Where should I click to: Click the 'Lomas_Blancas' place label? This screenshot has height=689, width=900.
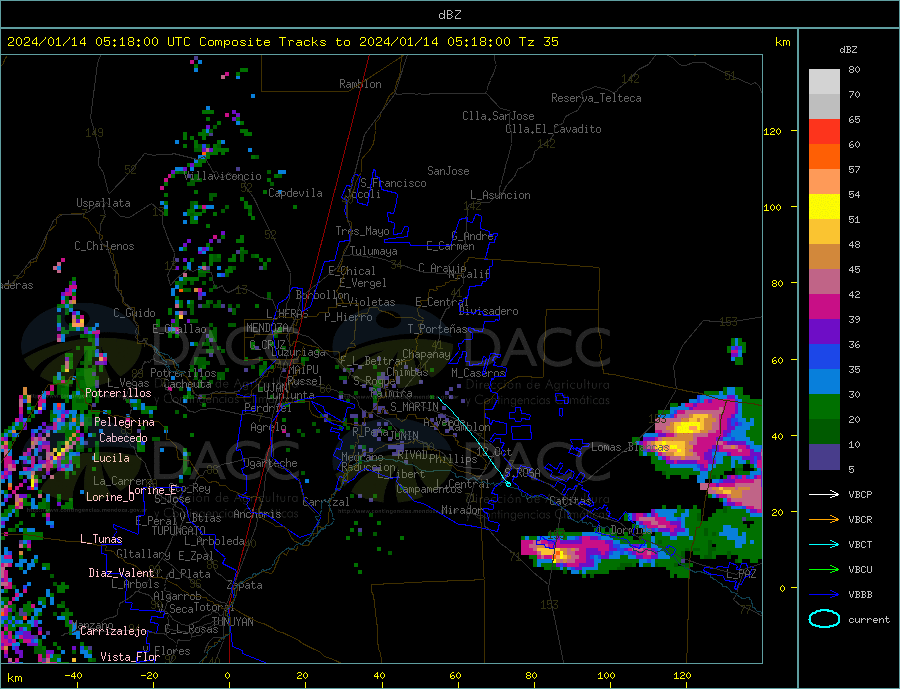coord(630,447)
